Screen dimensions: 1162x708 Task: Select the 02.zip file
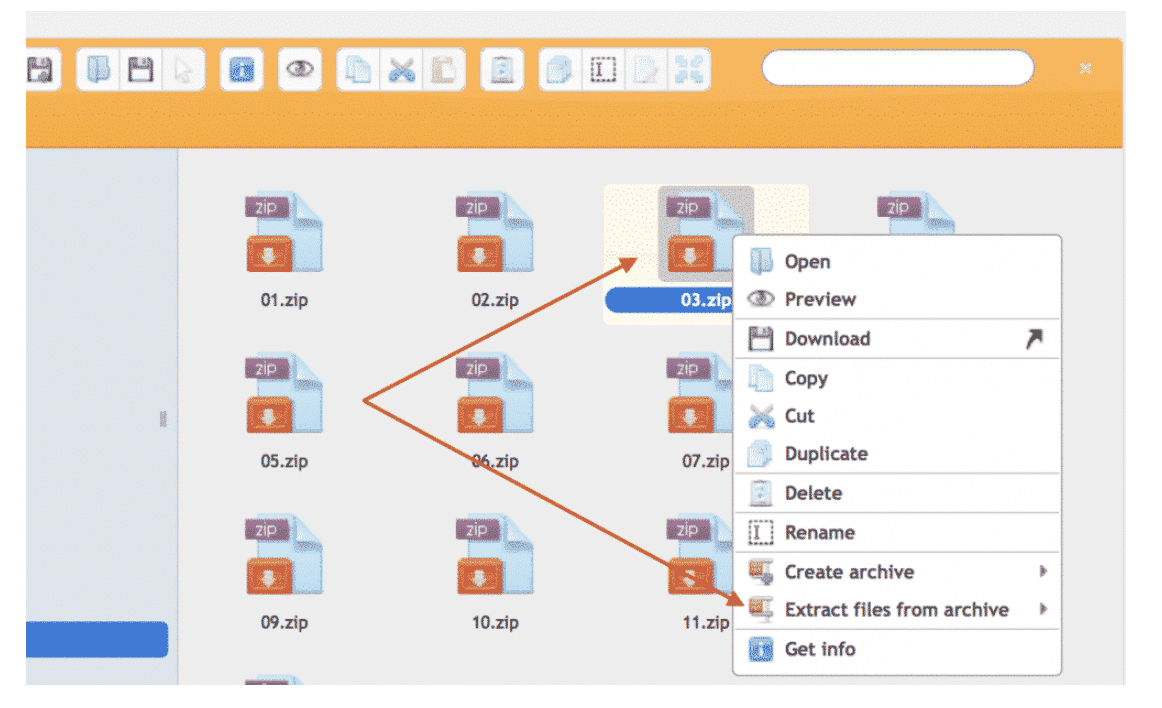click(494, 251)
